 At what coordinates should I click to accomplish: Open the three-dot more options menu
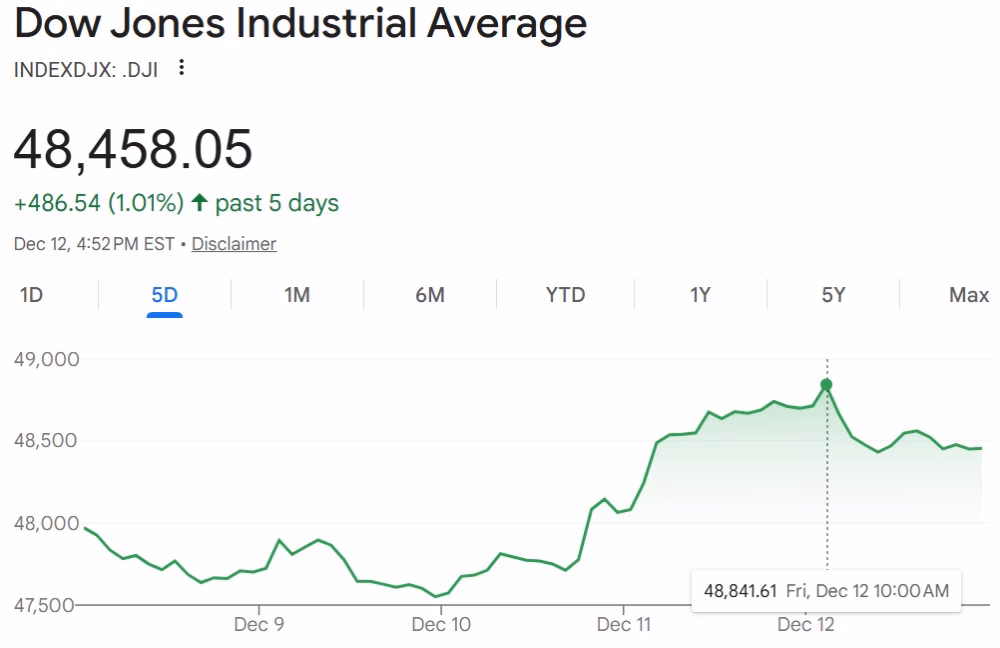(181, 68)
